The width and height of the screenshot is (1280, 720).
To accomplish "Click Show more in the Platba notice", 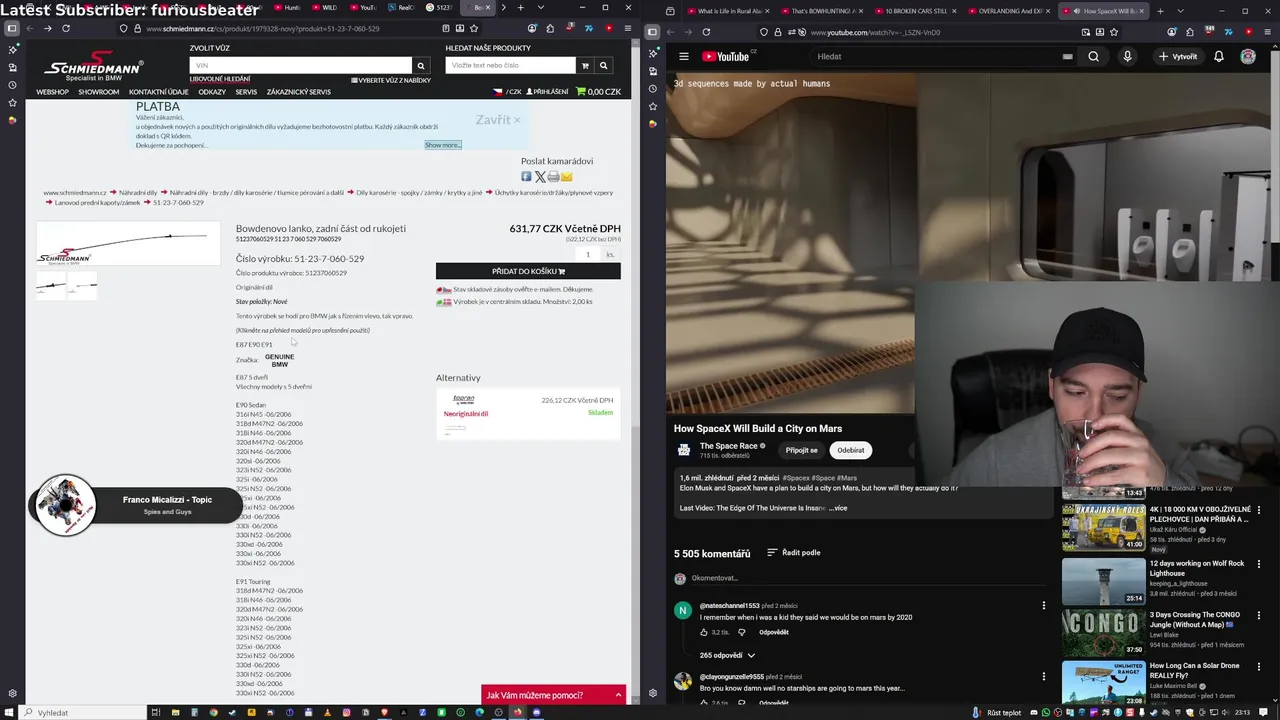I will [442, 145].
